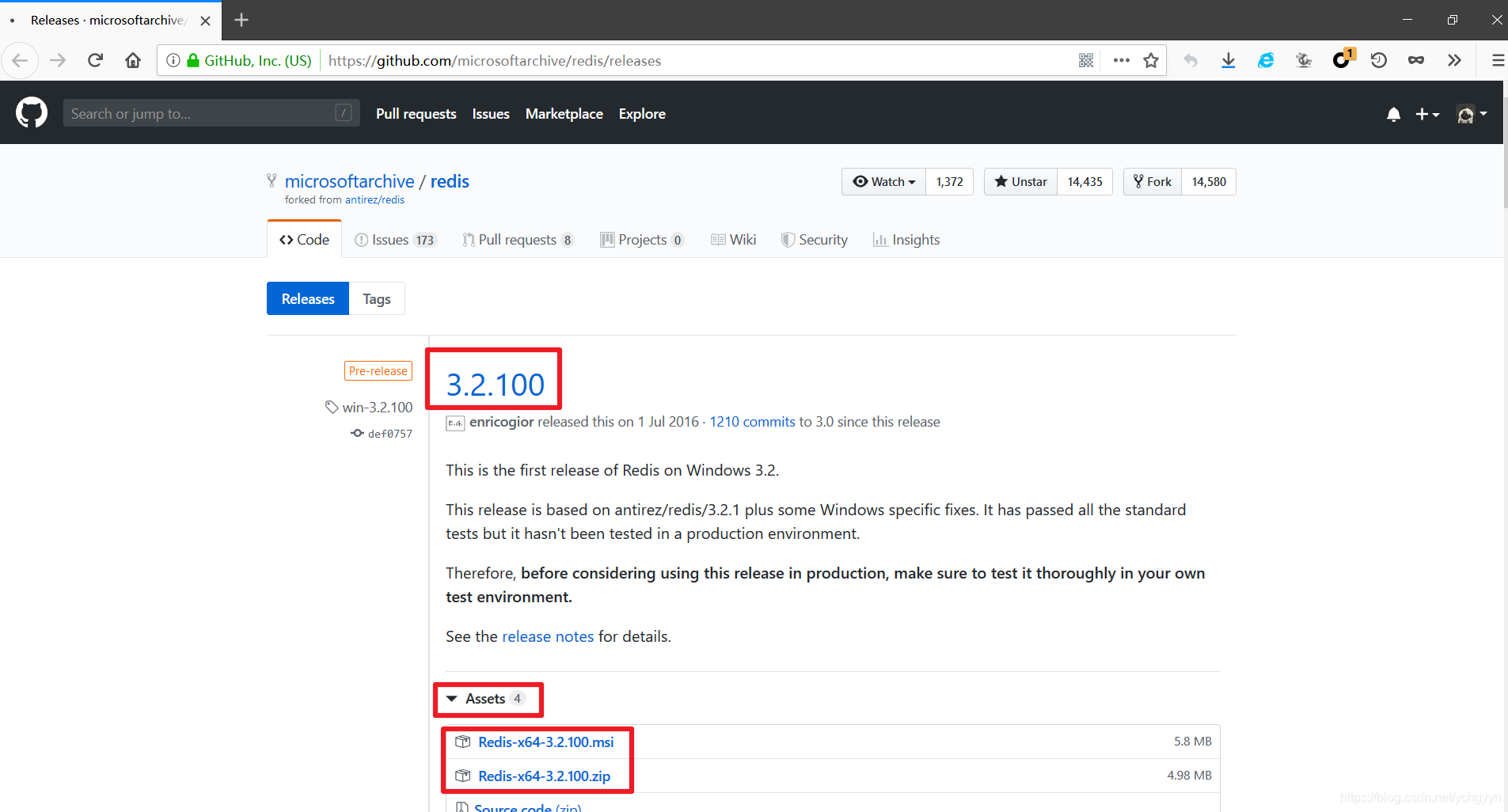1508x812 pixels.
Task: Open page actions three-dot menu
Action: coord(1121,60)
